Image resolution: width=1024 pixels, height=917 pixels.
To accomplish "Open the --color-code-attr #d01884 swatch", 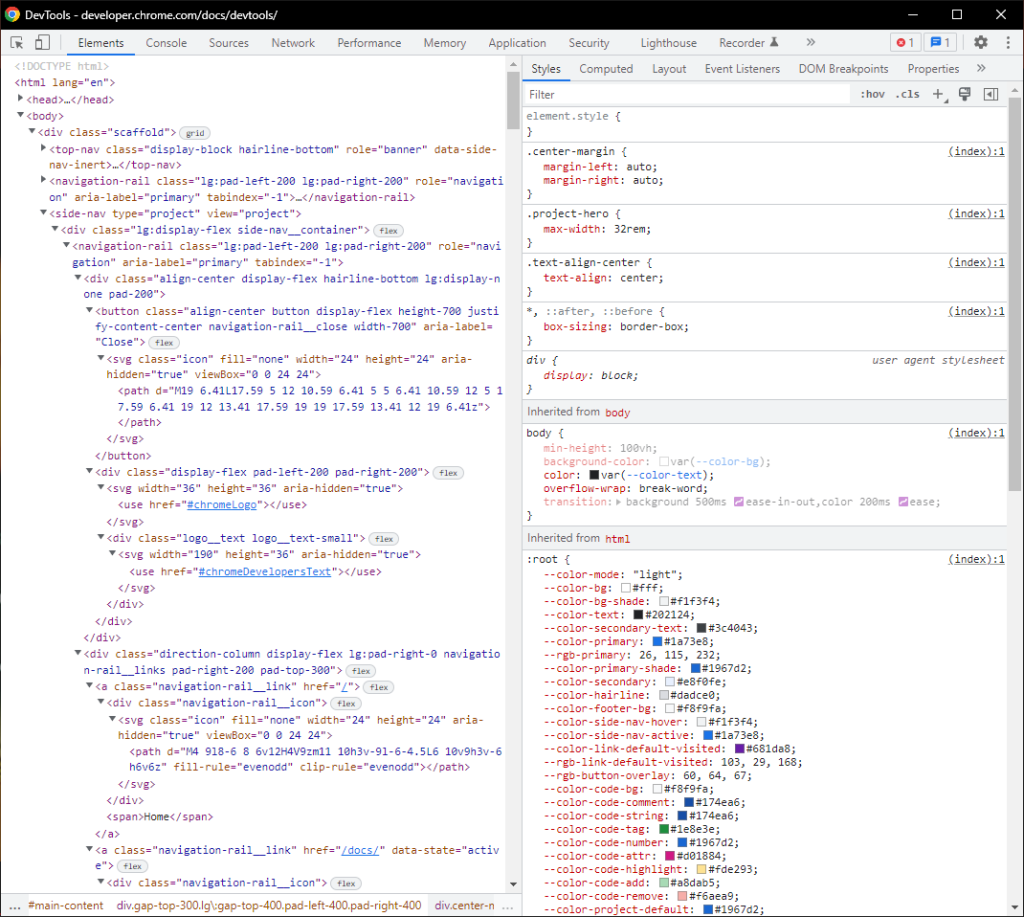I will pos(670,856).
